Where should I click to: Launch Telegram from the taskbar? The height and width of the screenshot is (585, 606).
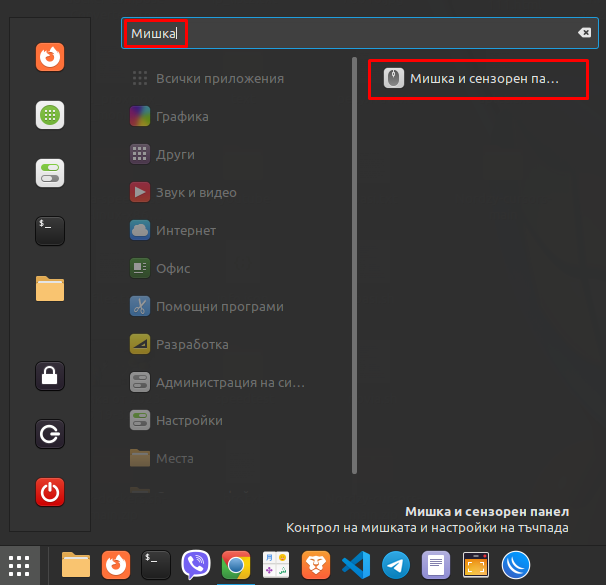tap(396, 565)
